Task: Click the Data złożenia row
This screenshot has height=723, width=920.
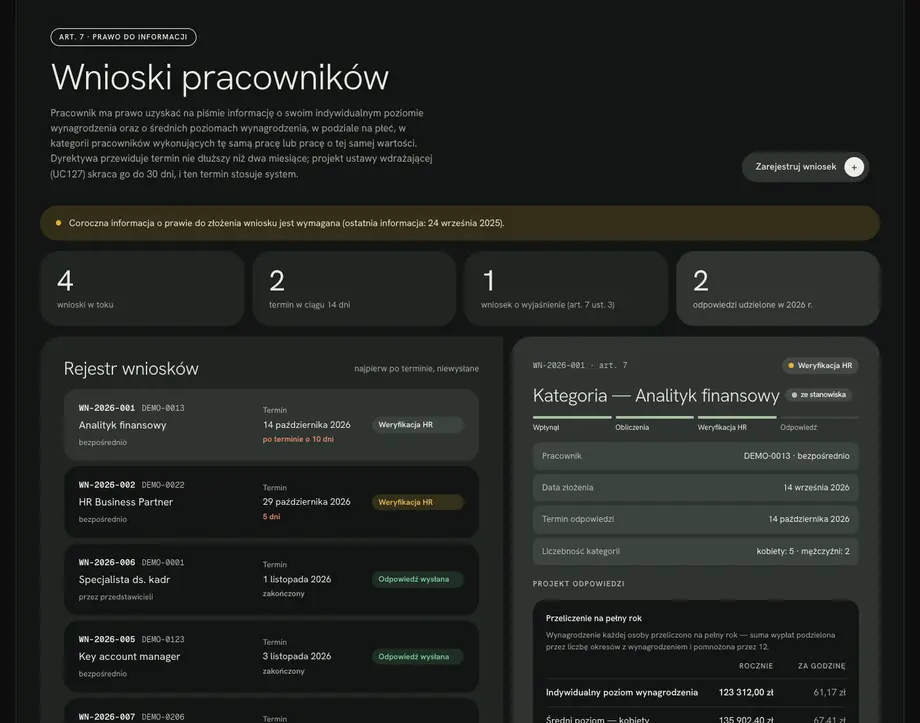Action: click(695, 488)
